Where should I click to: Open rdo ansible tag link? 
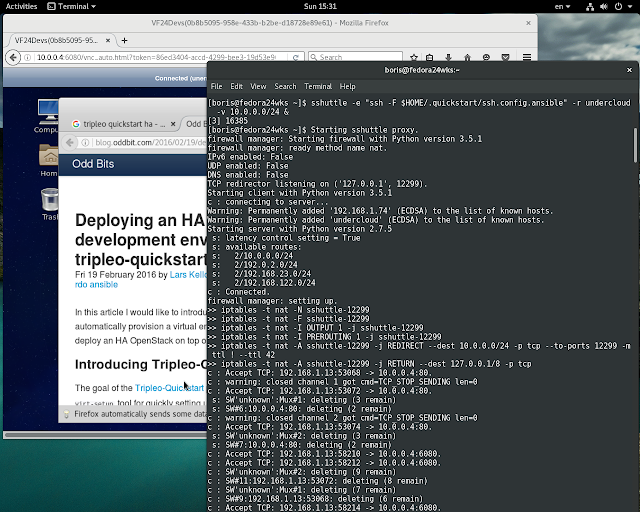[96, 285]
